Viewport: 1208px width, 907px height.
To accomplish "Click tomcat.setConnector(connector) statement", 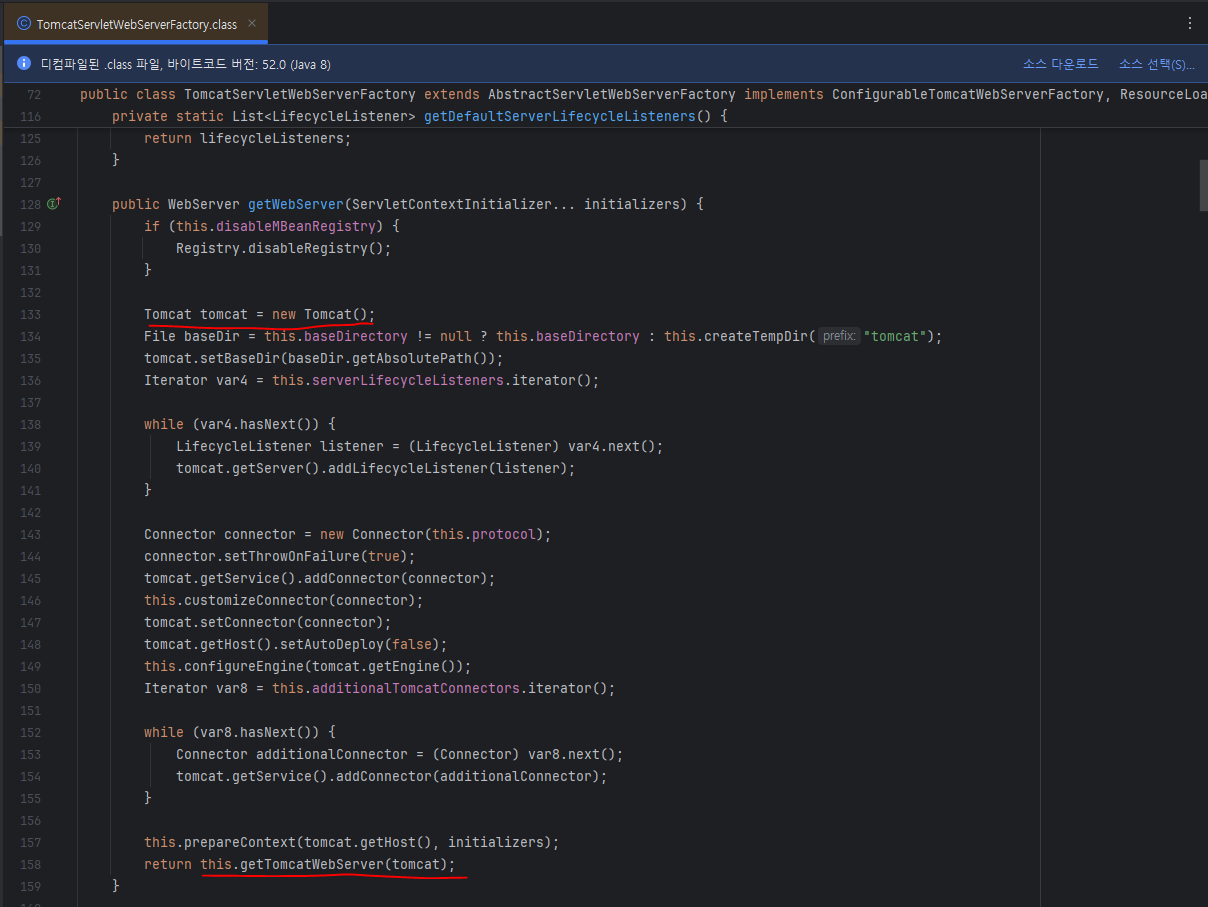I will pos(268,622).
